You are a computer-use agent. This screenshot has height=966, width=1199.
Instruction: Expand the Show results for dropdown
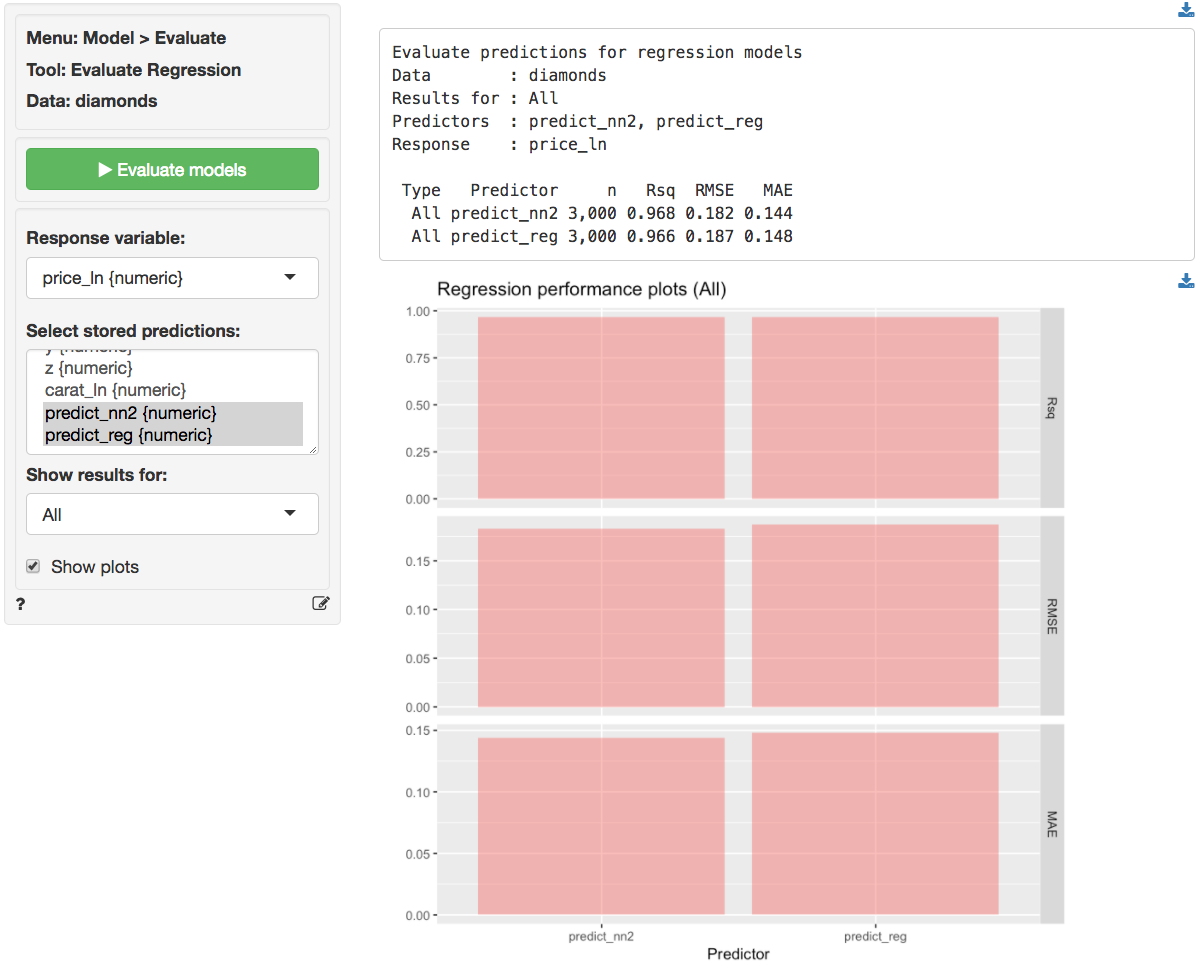point(172,514)
